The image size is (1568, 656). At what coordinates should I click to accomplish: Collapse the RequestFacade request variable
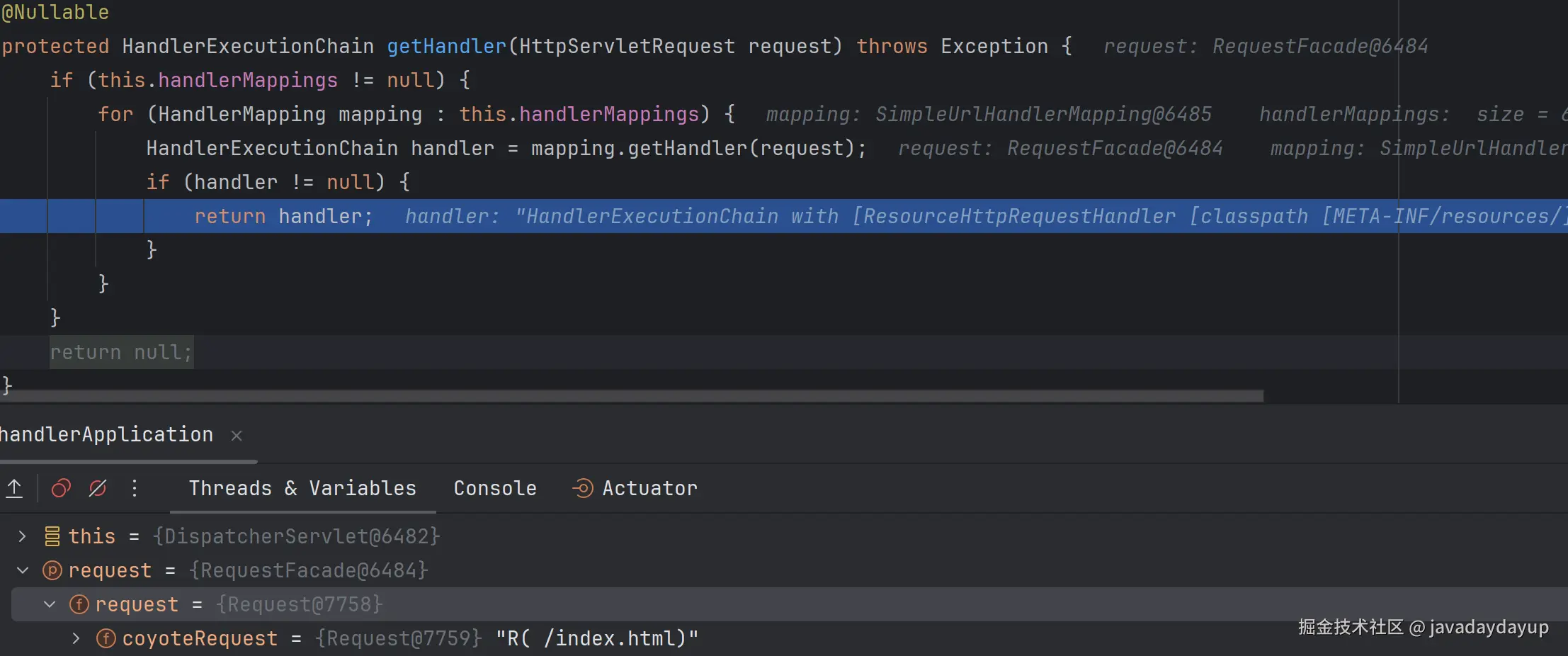pos(22,570)
